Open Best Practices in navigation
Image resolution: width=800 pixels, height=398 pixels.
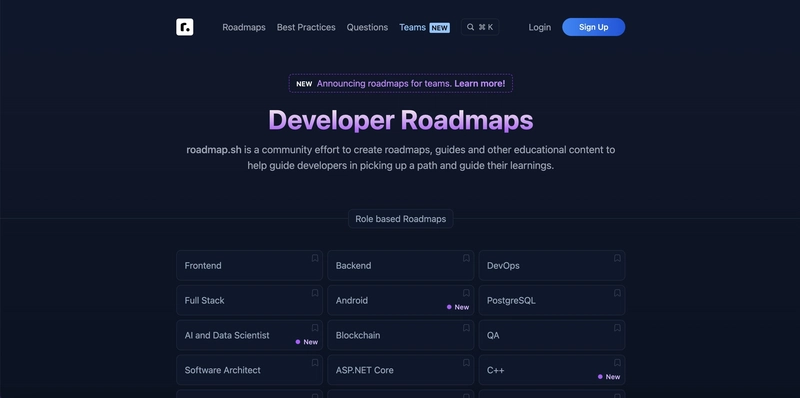(306, 27)
